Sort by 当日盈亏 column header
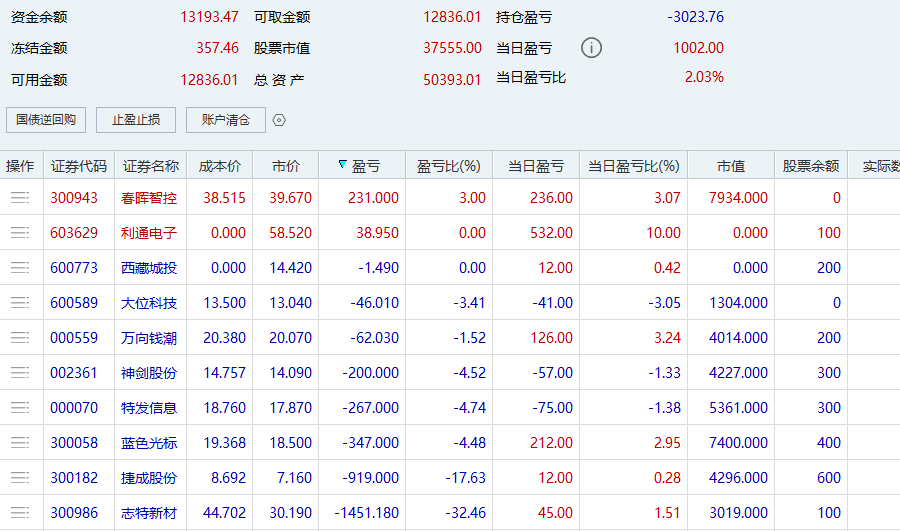The image size is (900, 531). point(535,166)
